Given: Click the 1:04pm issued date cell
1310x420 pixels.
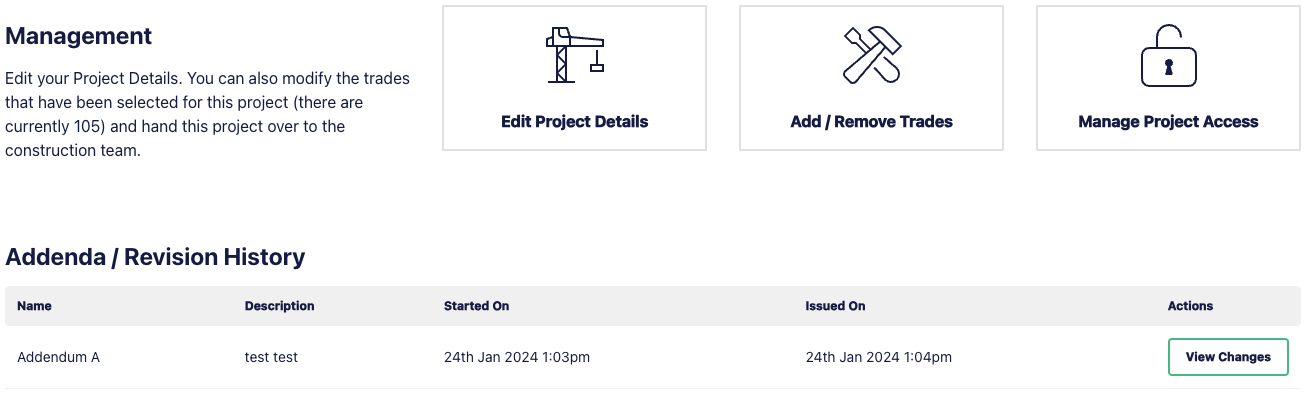Looking at the screenshot, I should pos(878,357).
